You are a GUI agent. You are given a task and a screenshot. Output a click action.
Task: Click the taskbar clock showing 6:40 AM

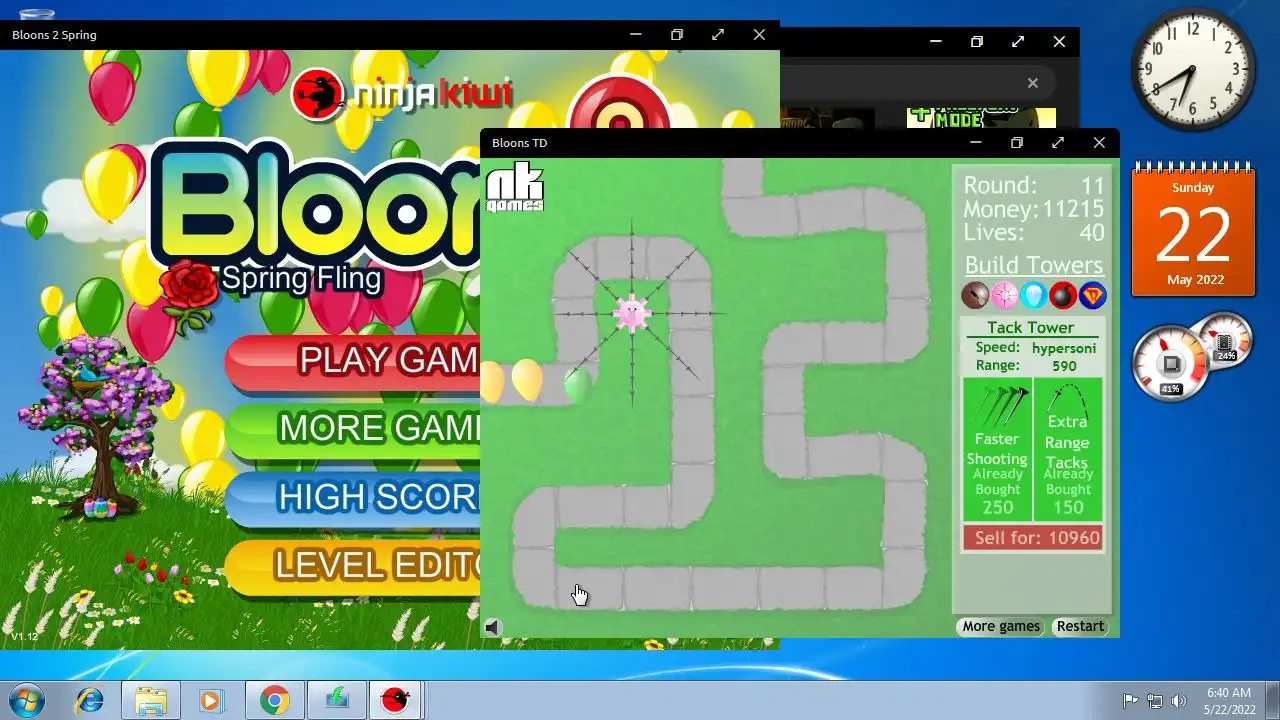(x=1229, y=700)
